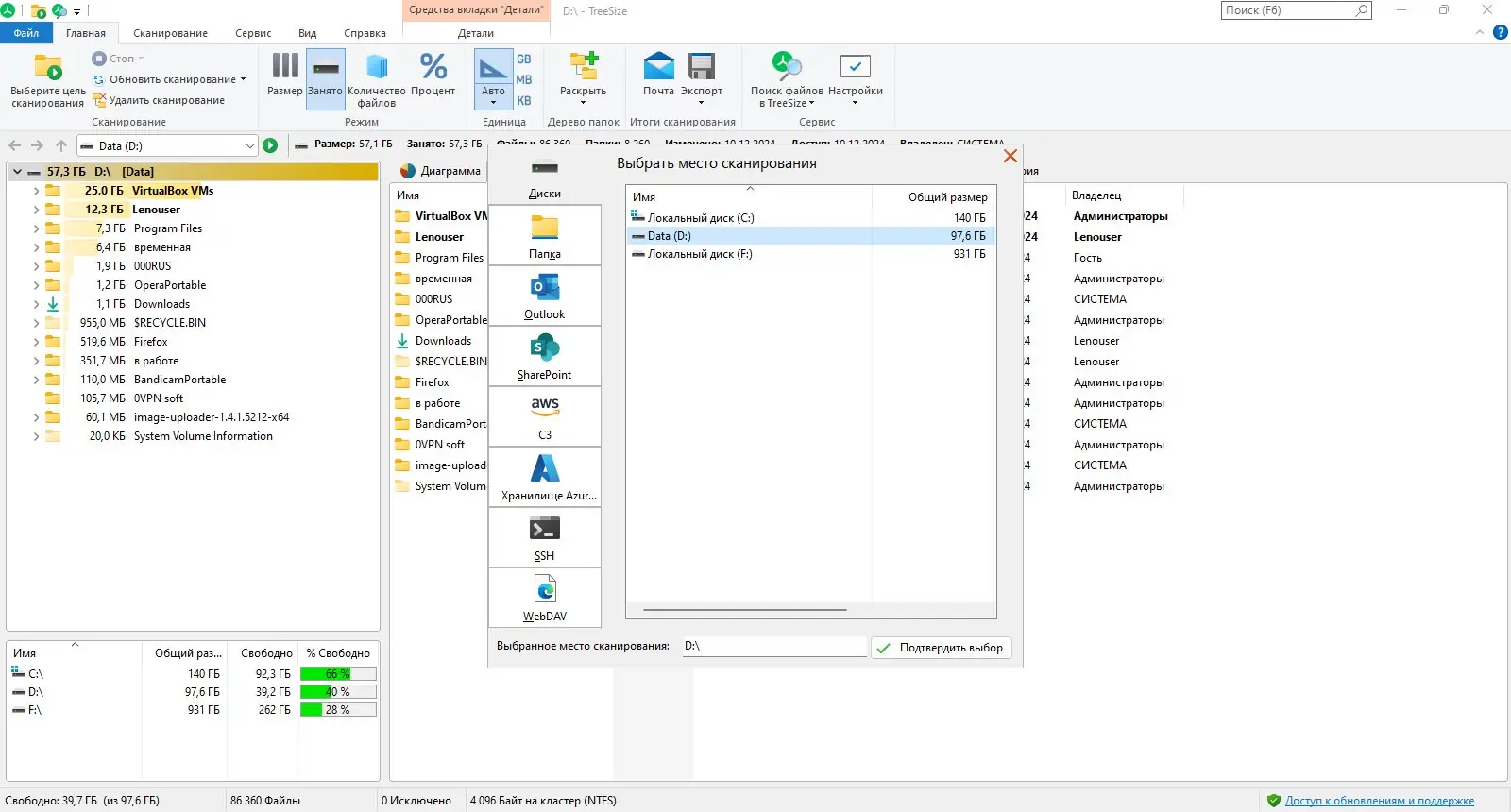Open the Вид ribbon tab

(308, 33)
